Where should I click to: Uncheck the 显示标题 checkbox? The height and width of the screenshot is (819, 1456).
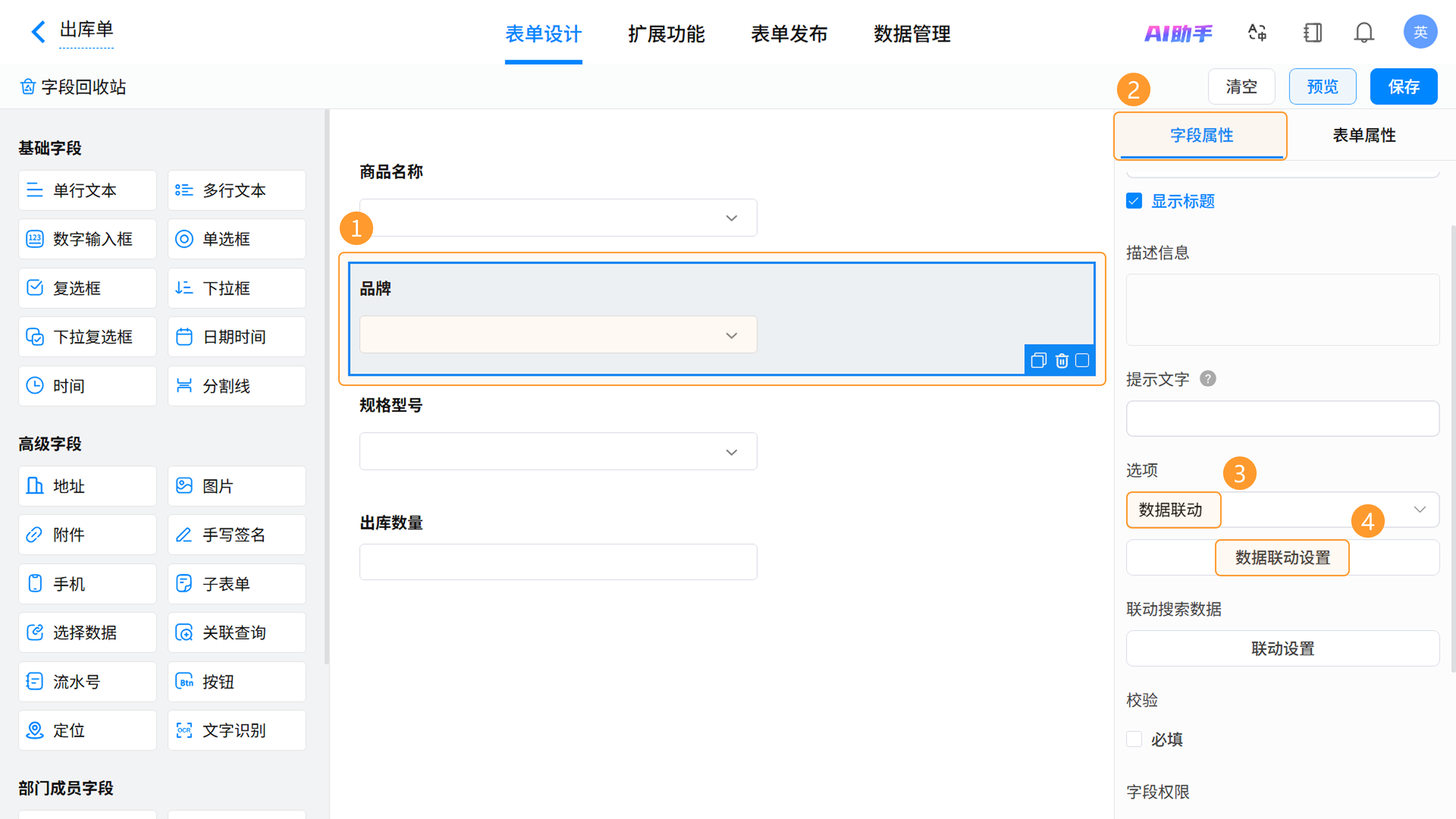click(x=1134, y=201)
